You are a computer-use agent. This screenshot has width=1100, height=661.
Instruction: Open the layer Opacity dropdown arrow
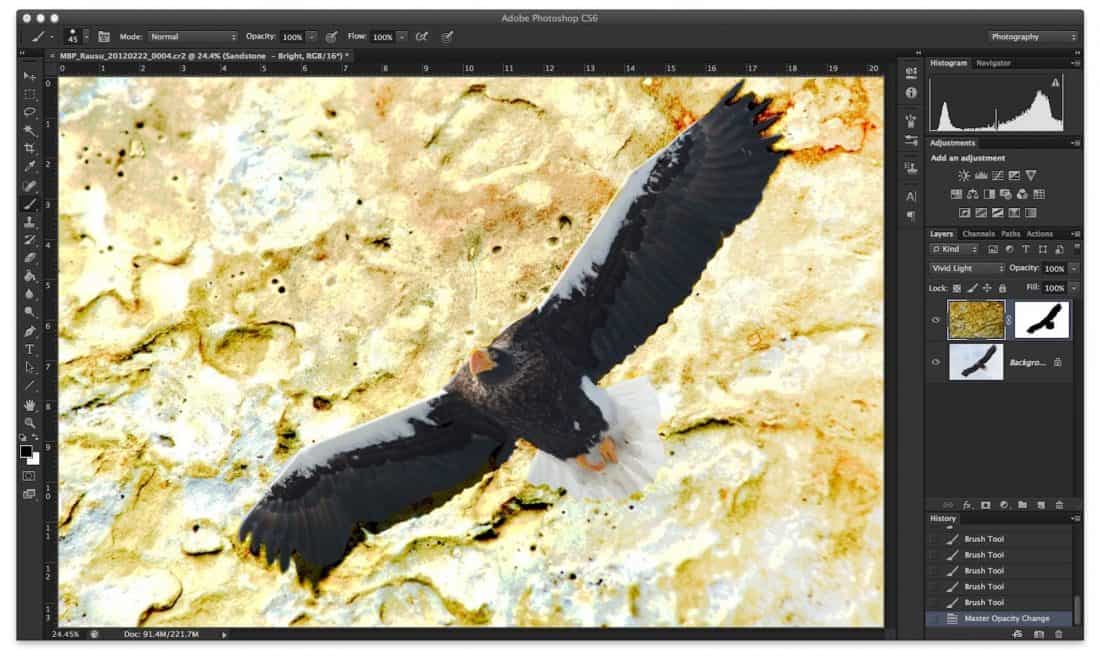(1074, 267)
